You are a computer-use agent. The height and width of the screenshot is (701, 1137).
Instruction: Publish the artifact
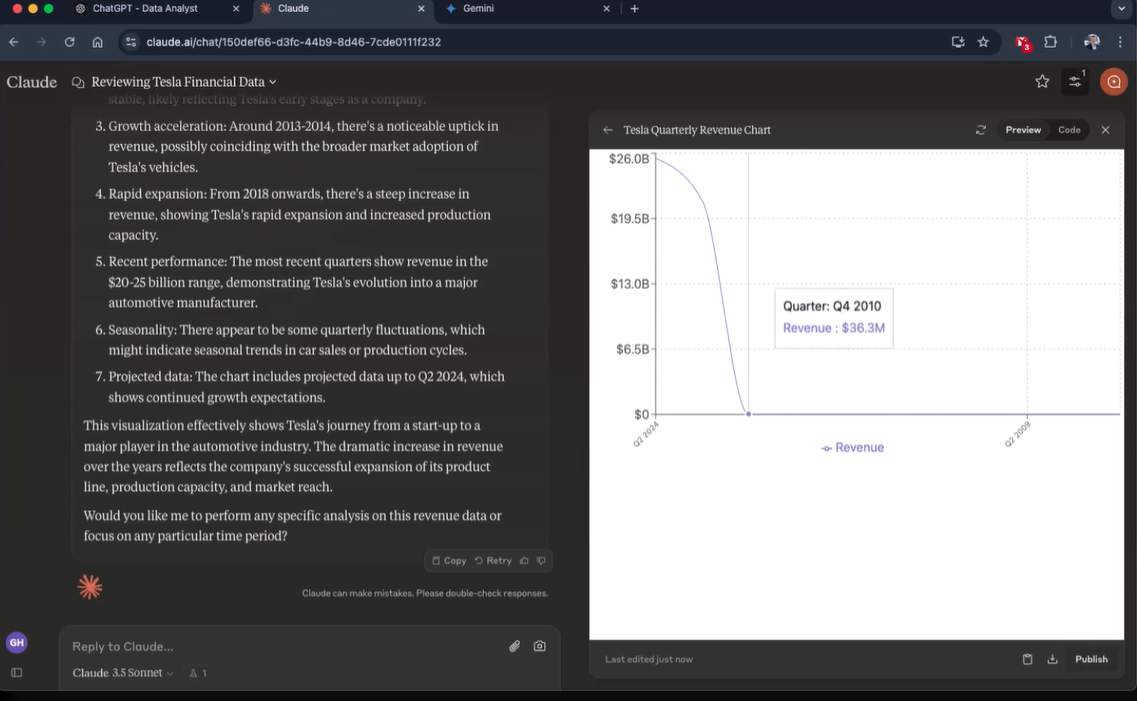point(1091,659)
